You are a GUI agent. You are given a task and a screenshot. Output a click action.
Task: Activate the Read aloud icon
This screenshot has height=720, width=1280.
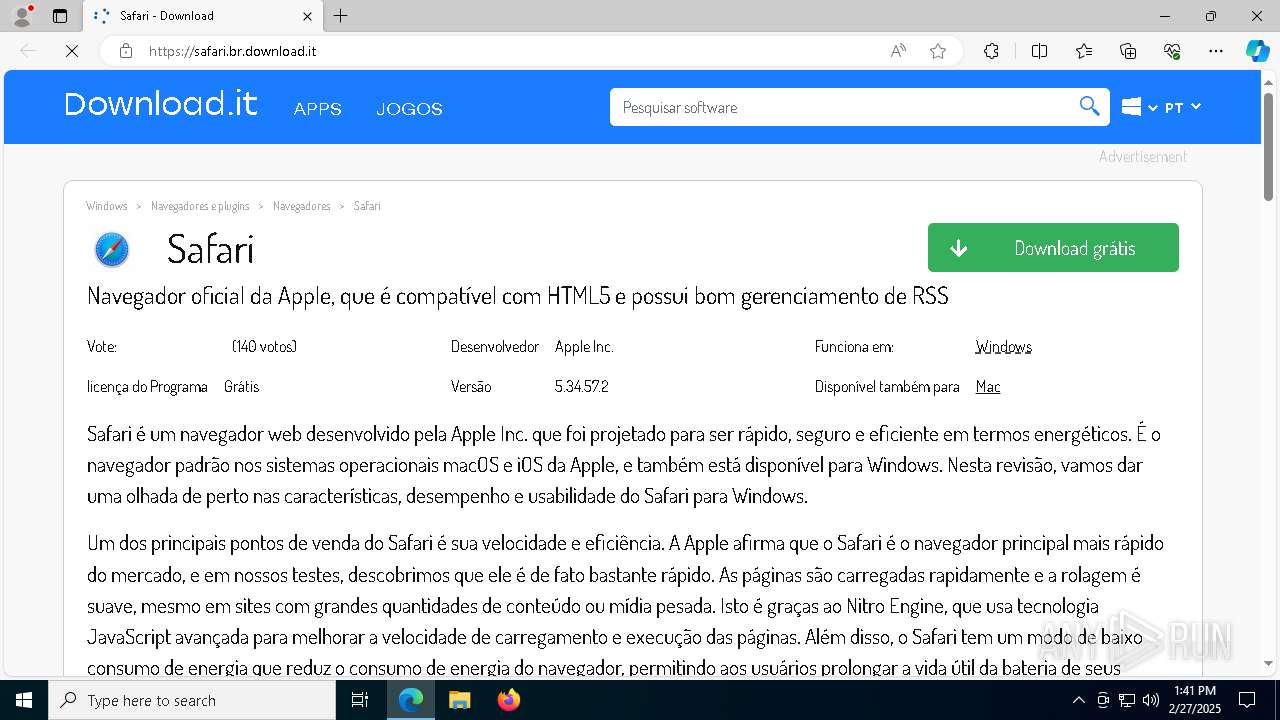(898, 51)
